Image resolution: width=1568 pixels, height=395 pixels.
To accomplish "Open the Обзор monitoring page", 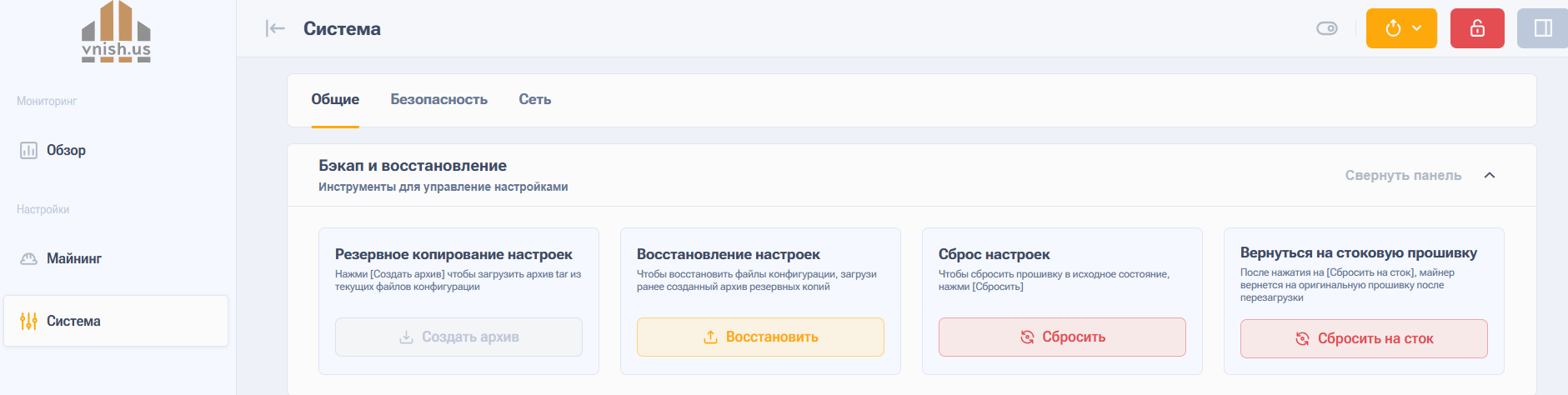I will [x=116, y=150].
